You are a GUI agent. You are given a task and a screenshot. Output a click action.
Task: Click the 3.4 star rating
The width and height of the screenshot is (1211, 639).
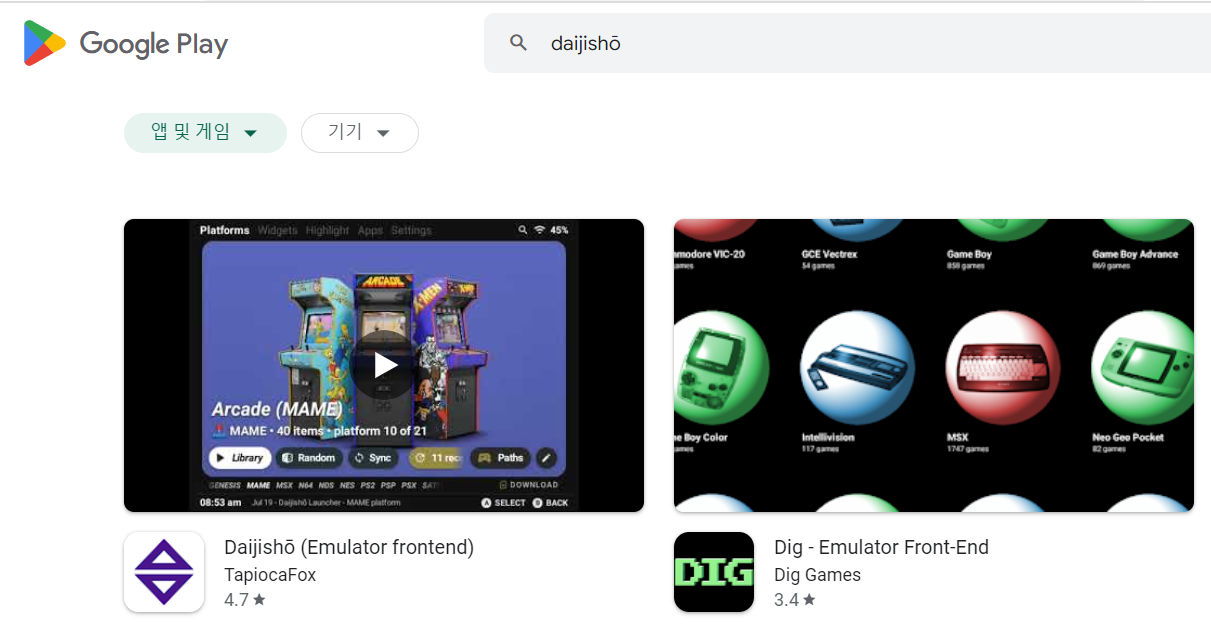pyautogui.click(x=795, y=600)
